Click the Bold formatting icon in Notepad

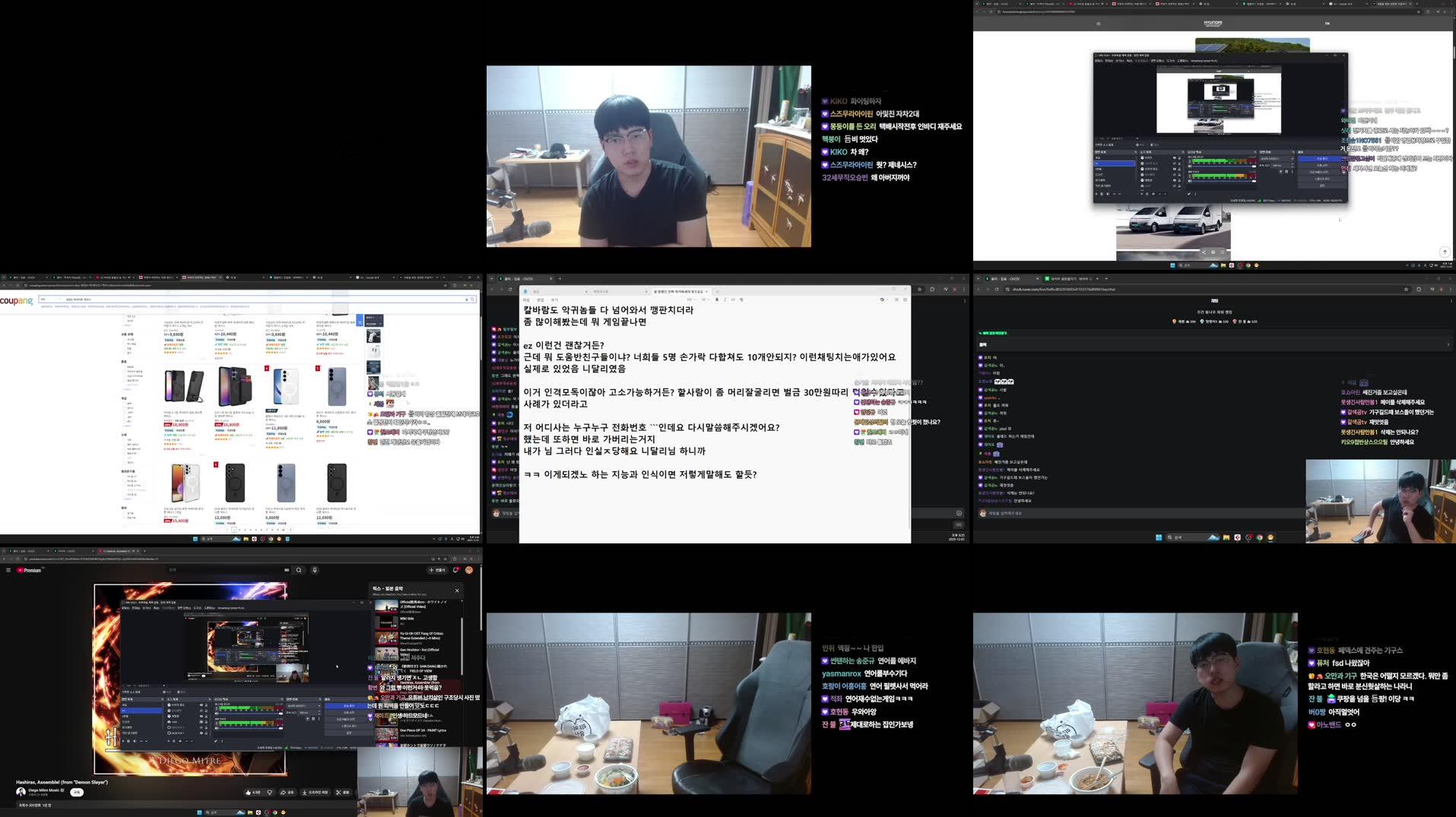(716, 300)
